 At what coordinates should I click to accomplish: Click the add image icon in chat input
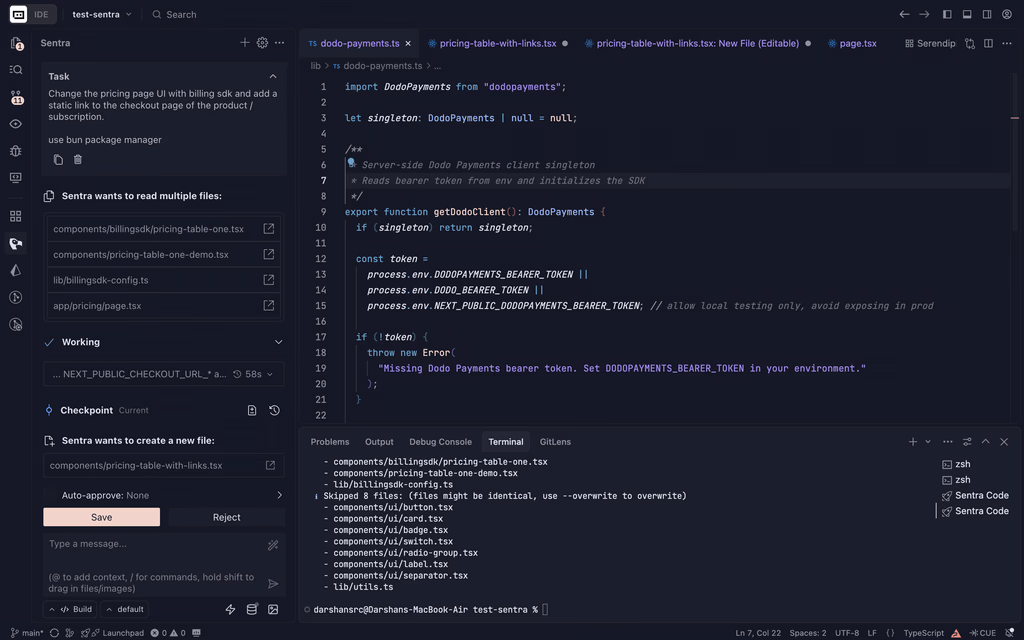click(x=273, y=609)
